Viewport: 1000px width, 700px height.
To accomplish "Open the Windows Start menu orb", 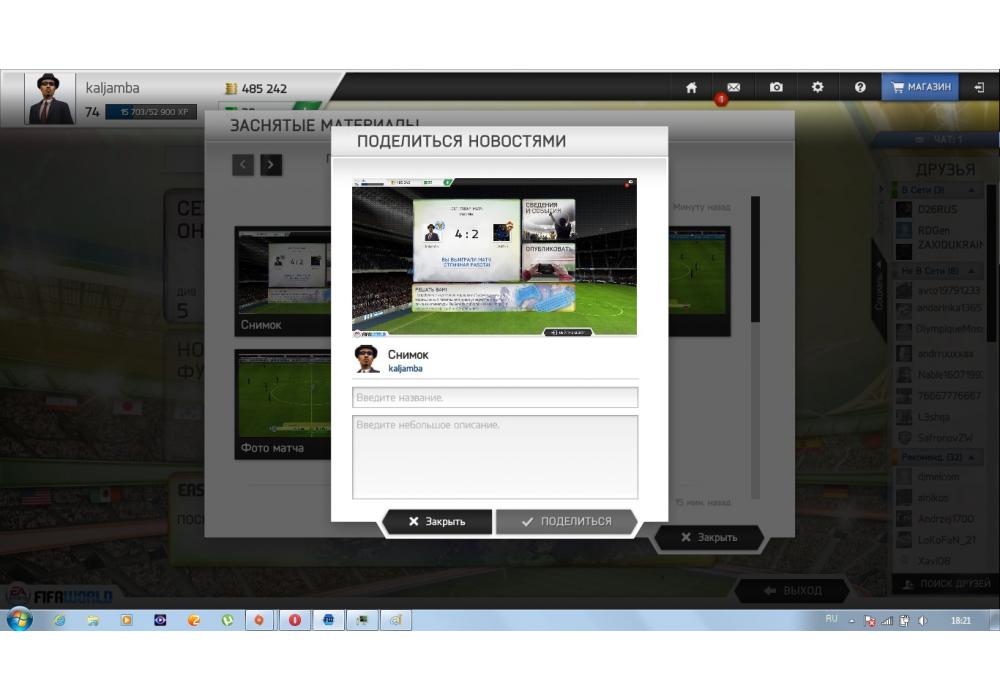I will click(x=19, y=619).
